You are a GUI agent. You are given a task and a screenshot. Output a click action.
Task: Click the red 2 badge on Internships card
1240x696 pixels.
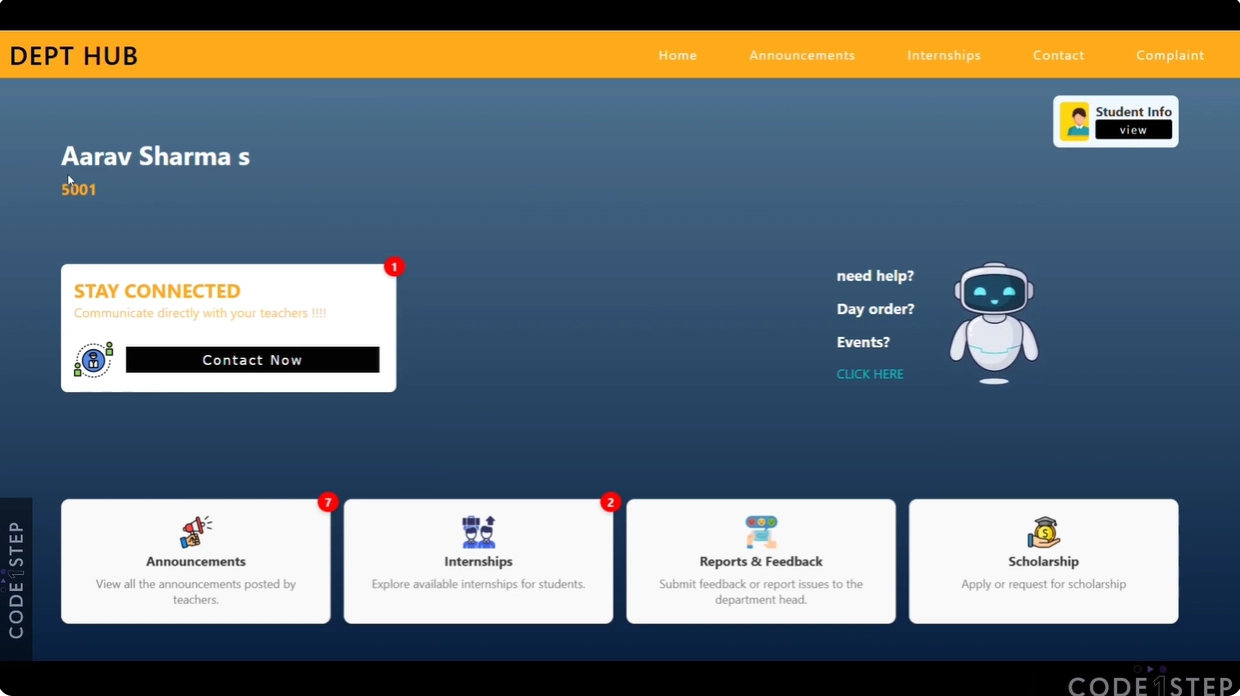pos(610,503)
